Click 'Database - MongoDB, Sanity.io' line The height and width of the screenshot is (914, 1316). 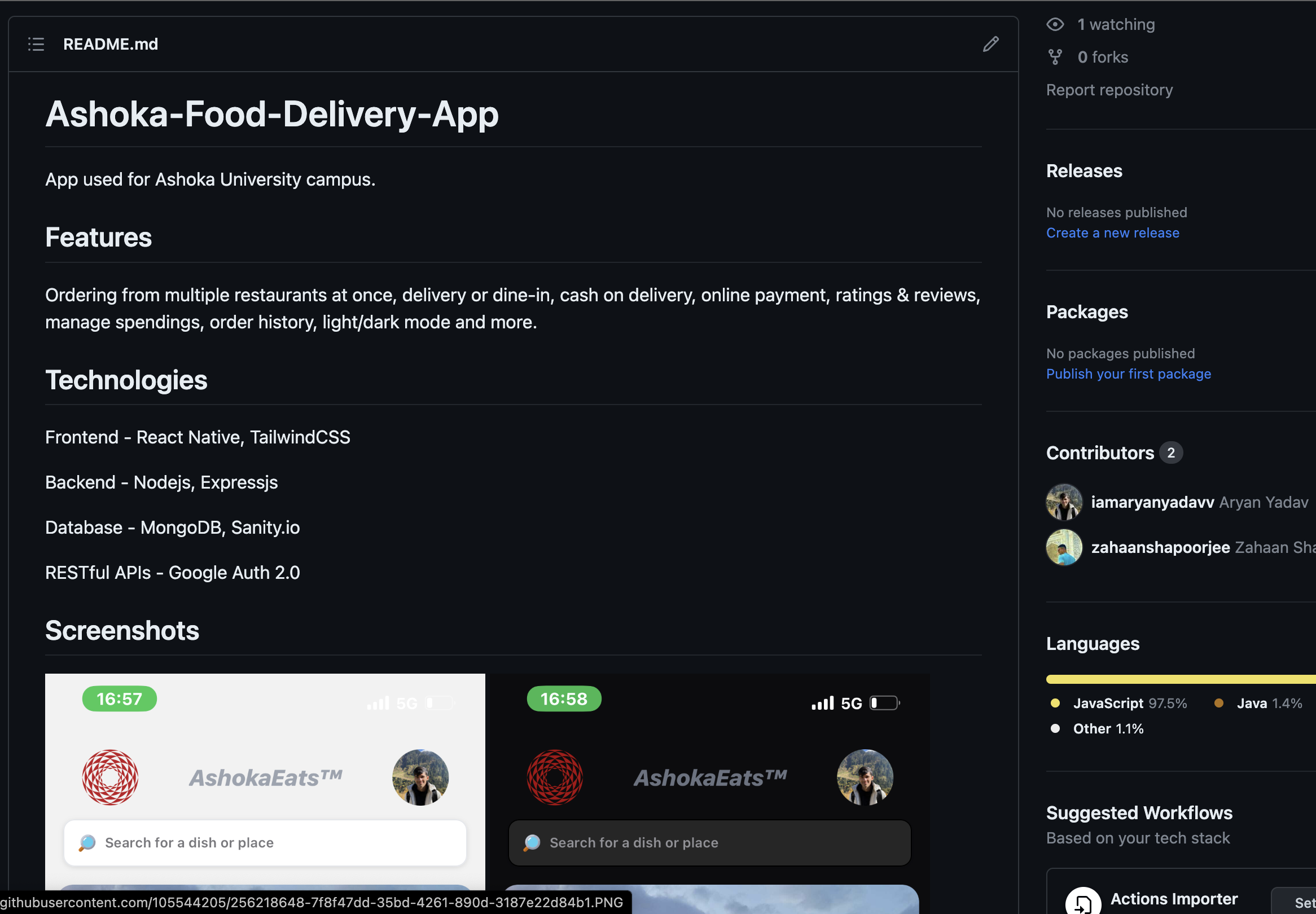click(x=172, y=527)
